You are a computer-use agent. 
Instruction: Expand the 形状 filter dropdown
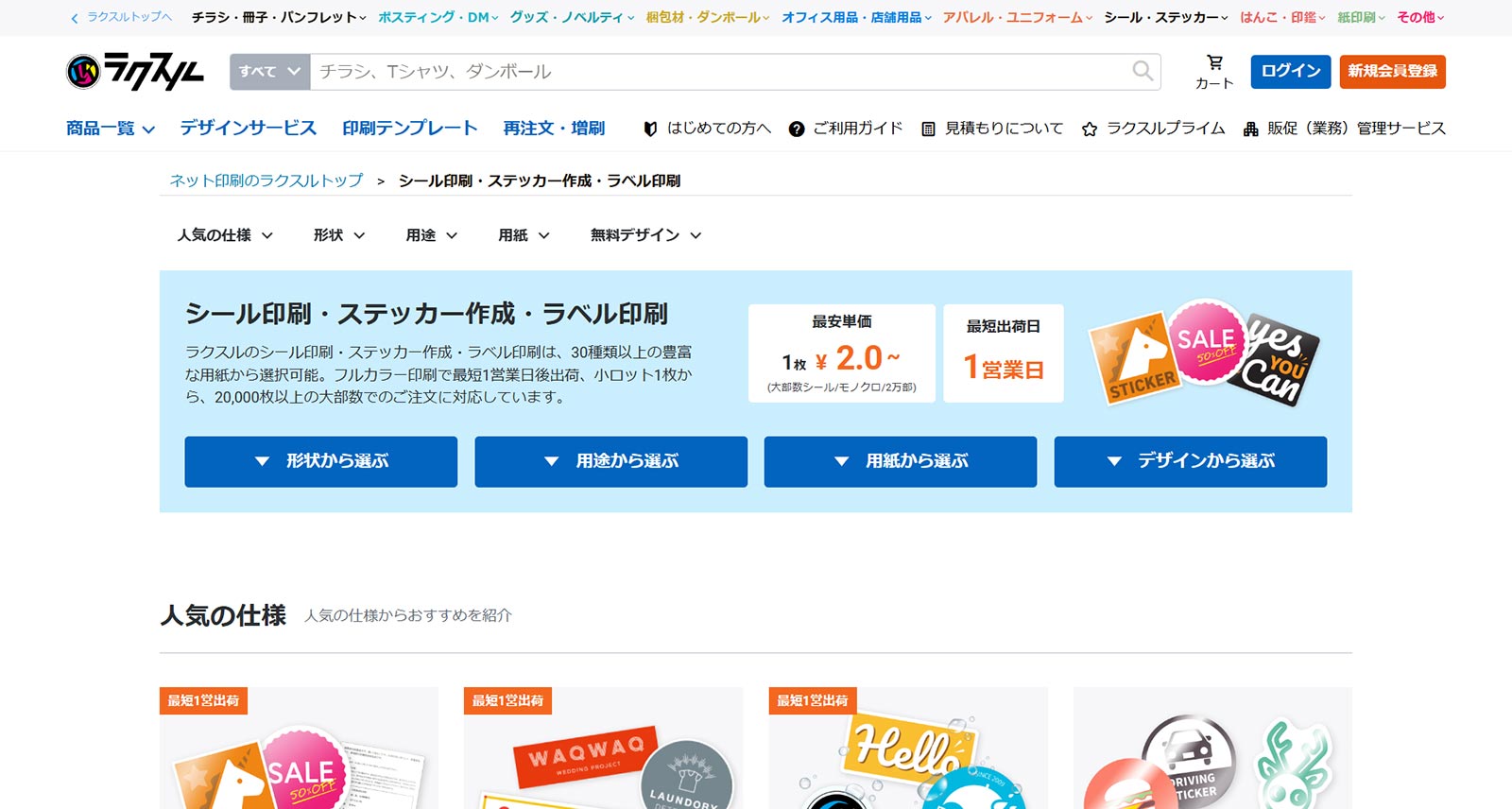(x=339, y=235)
